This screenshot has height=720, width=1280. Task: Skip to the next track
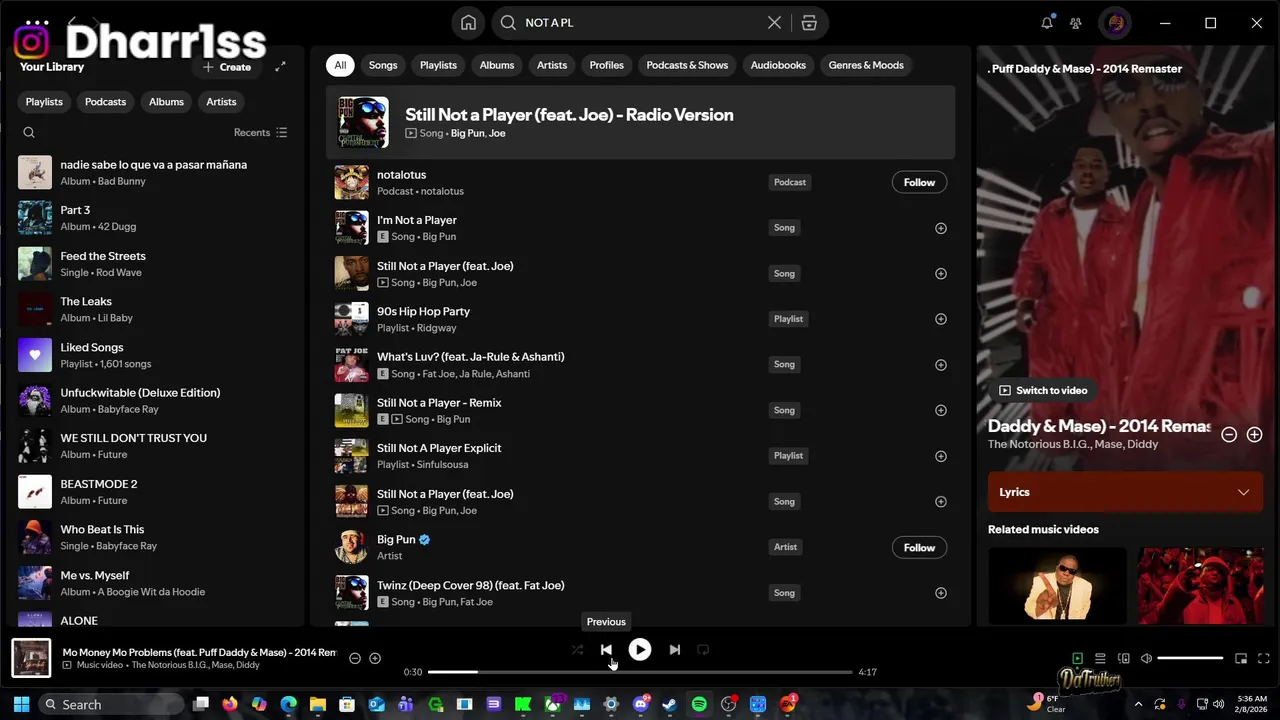(675, 650)
